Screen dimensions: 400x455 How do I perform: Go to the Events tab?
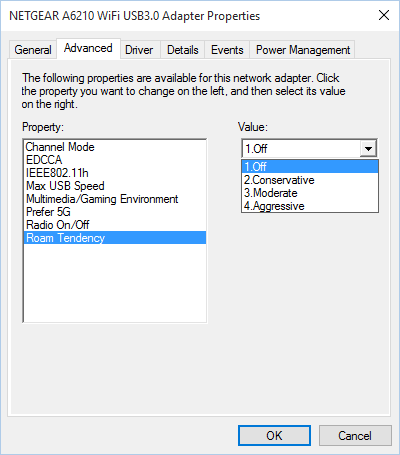point(227,50)
